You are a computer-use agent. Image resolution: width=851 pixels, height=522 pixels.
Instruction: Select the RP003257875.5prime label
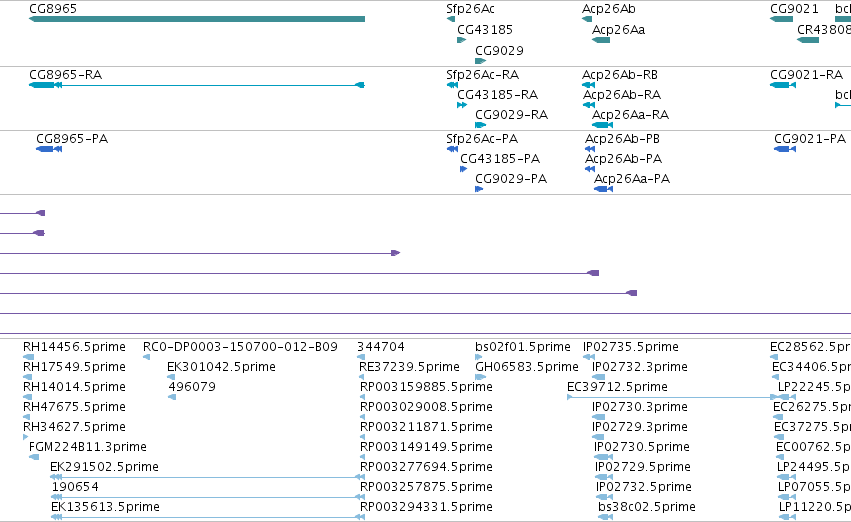point(427,487)
